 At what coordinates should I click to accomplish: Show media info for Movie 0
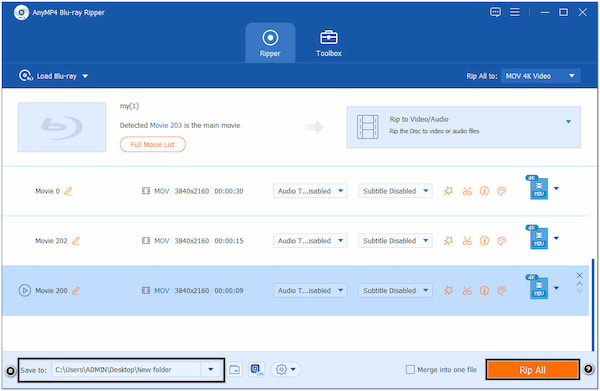tap(484, 191)
